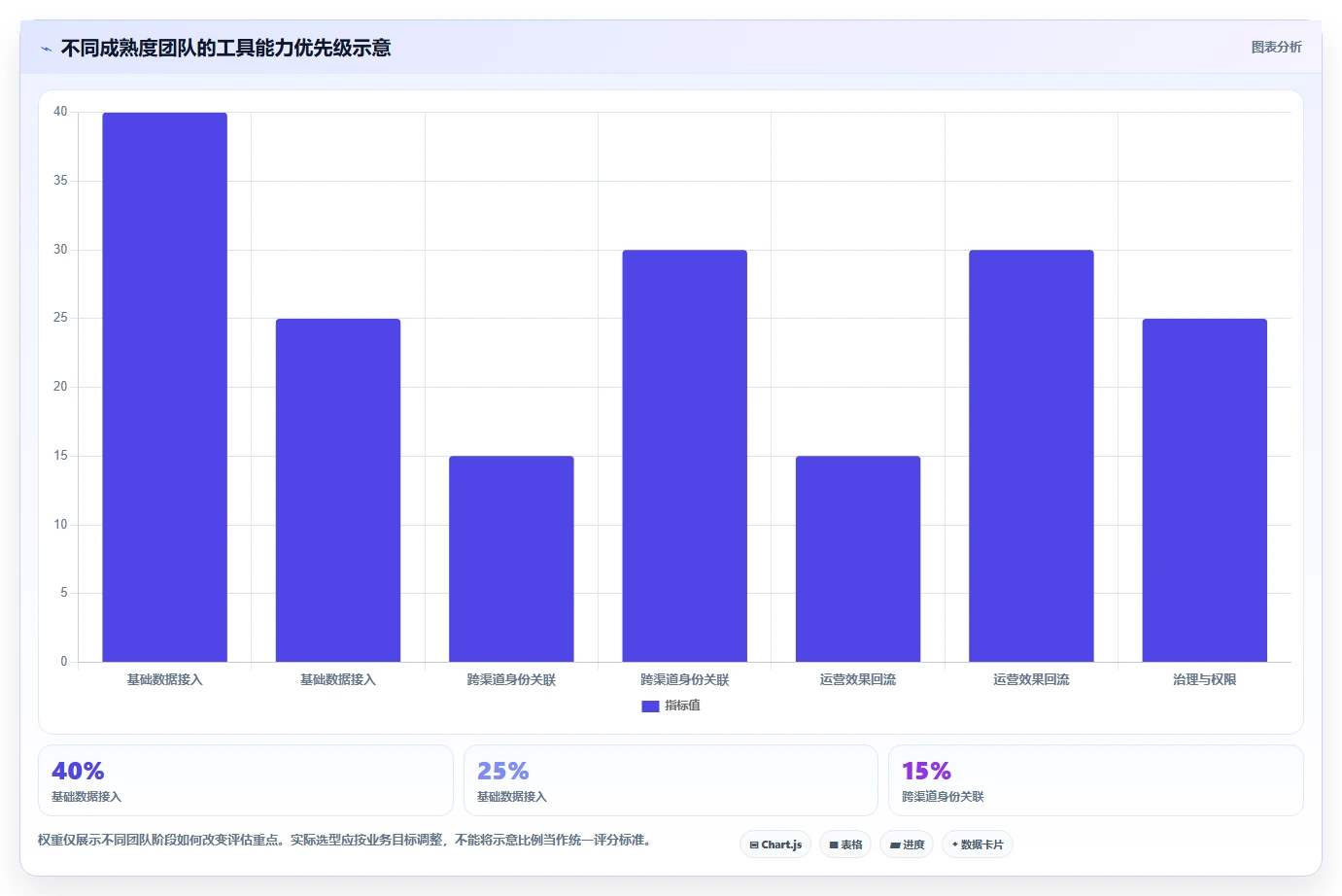Click the 基础数据接入 bar reaching 40
Viewport: 1342px width, 896px height.
165,387
